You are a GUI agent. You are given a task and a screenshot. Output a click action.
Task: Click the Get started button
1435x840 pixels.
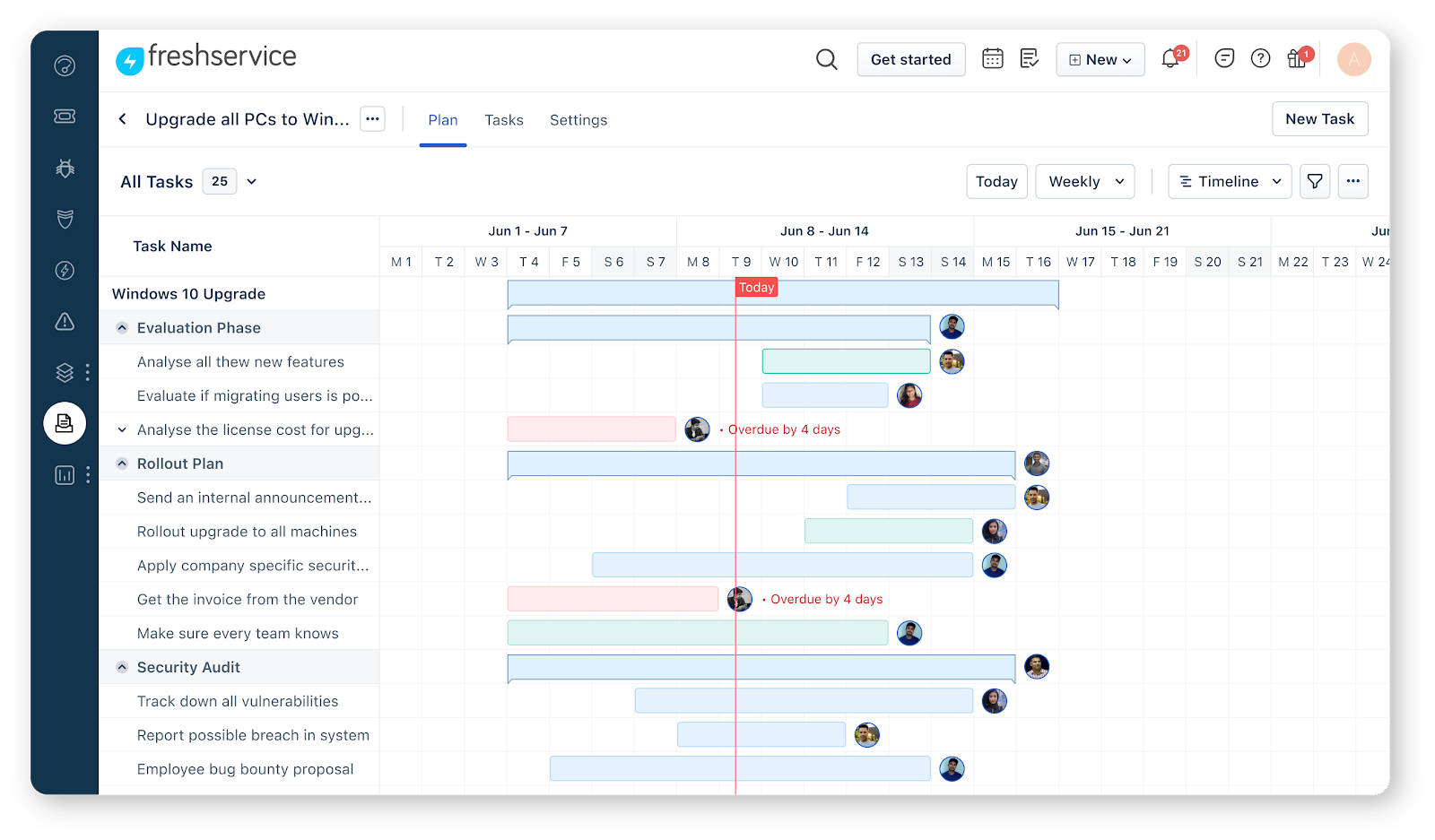[x=910, y=59]
